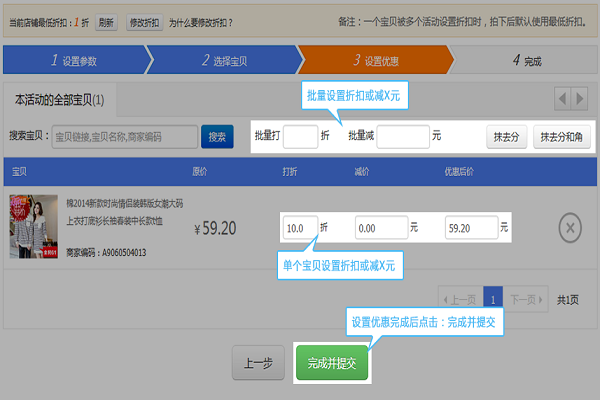The height and width of the screenshot is (400, 600).
Task: Select step 3 设置优惠
Action: [376, 60]
